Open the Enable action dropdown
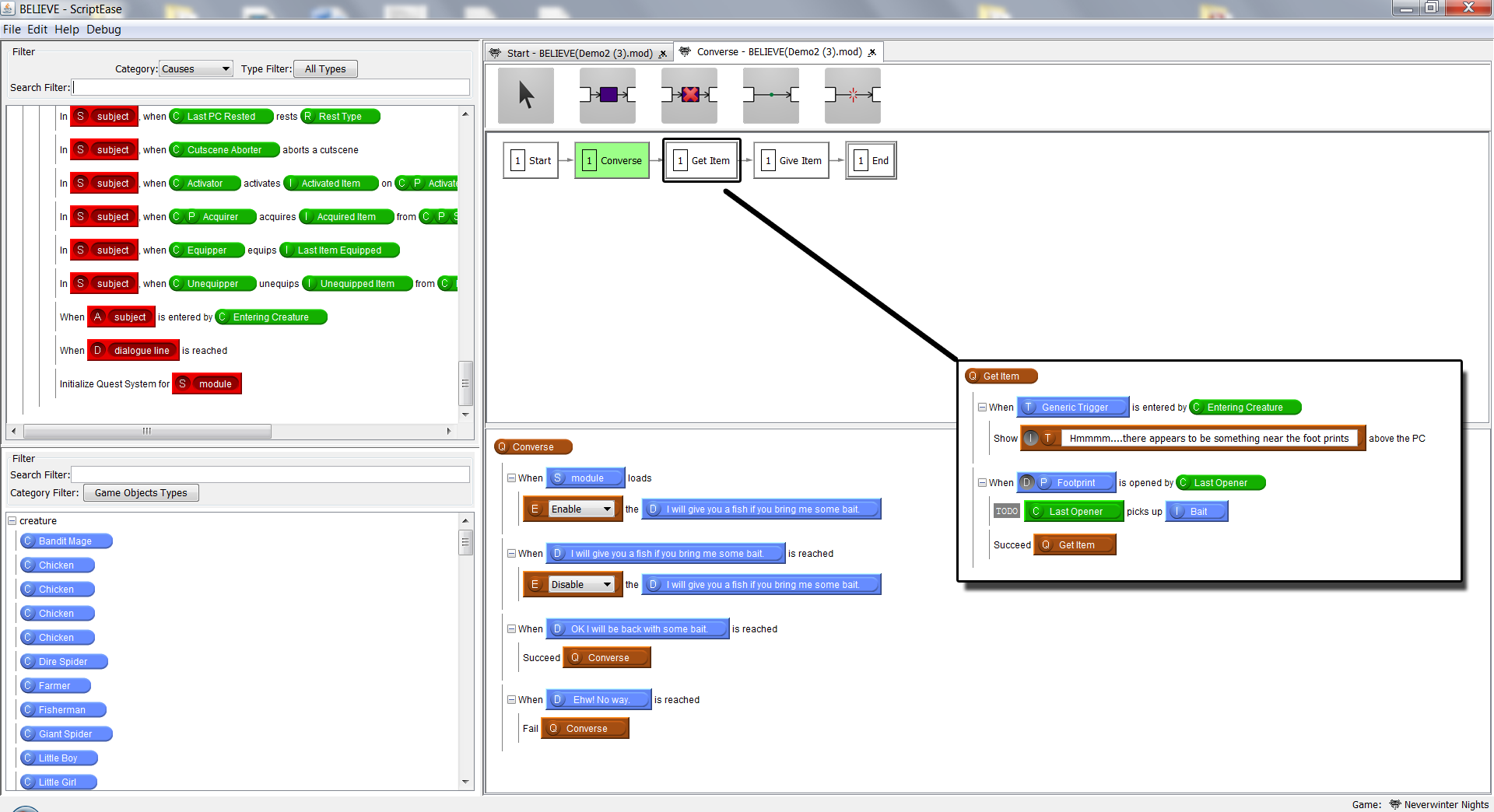 (x=582, y=509)
